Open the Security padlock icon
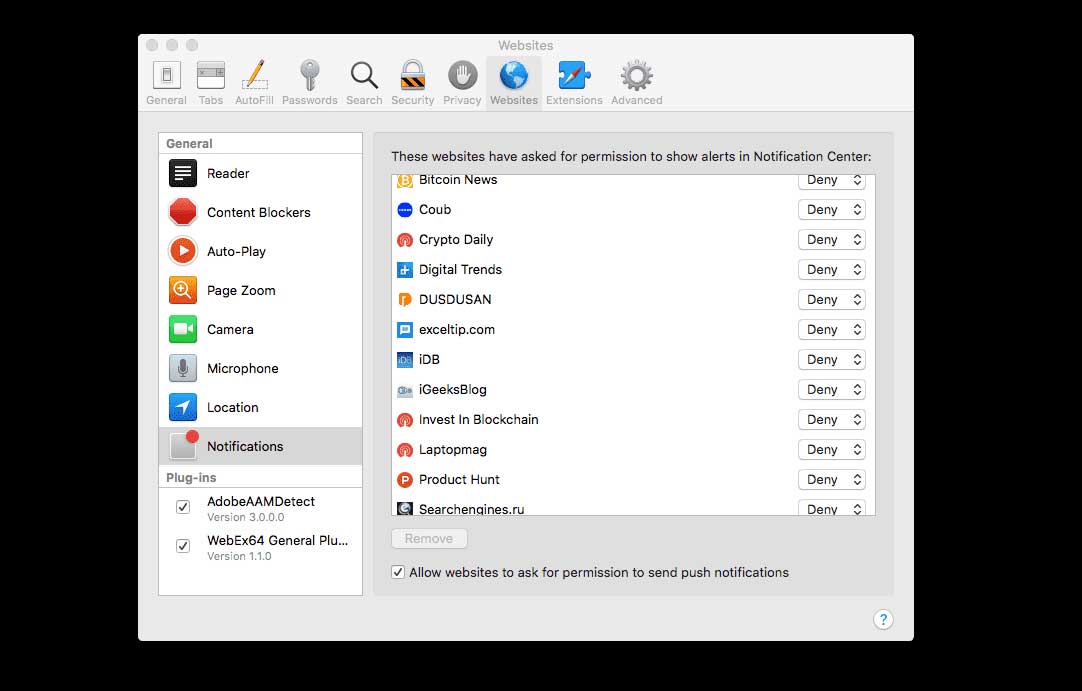Image resolution: width=1082 pixels, height=691 pixels. (x=413, y=75)
